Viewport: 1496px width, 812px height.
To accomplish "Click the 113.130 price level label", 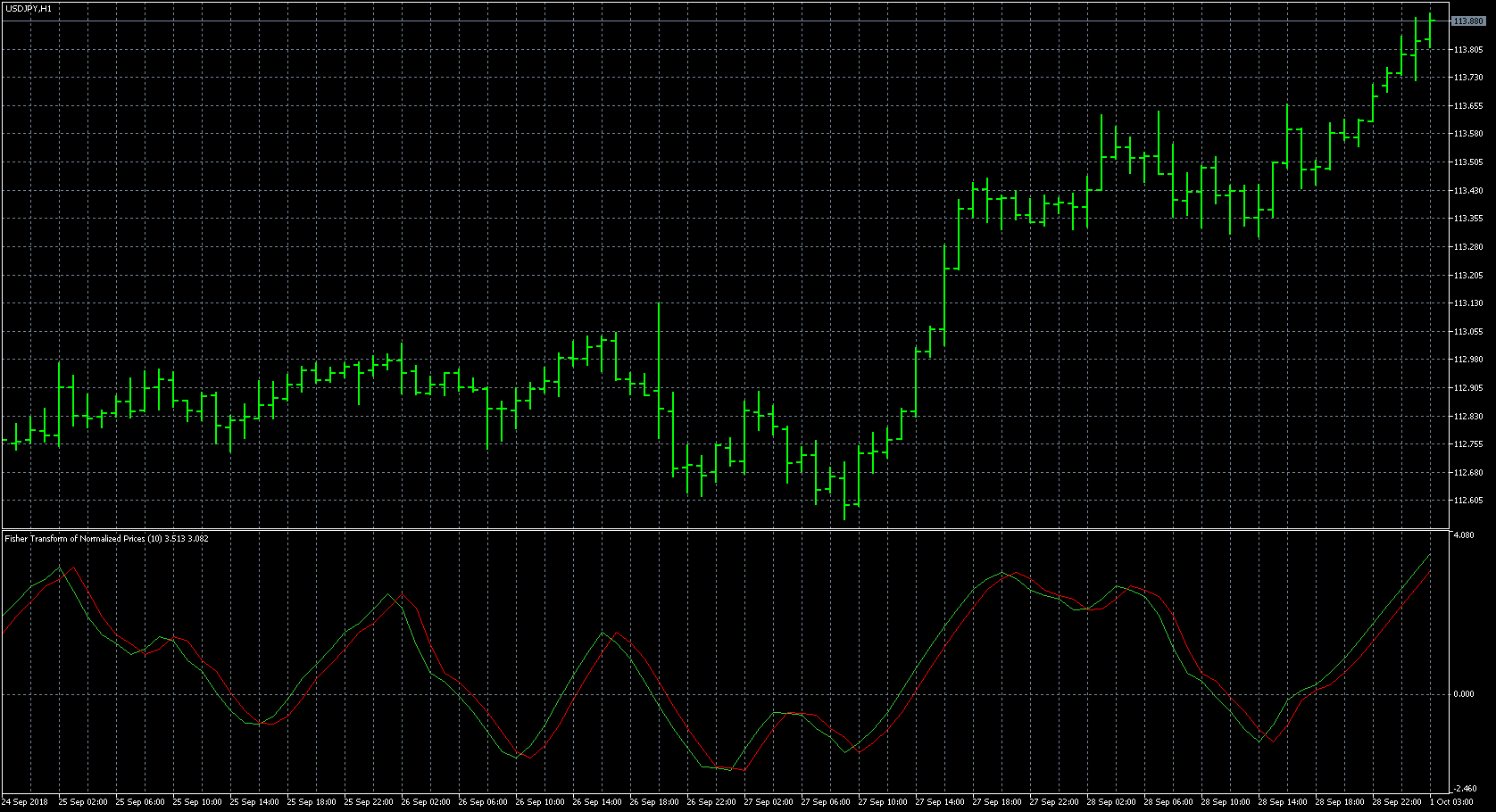I will tap(1469, 303).
